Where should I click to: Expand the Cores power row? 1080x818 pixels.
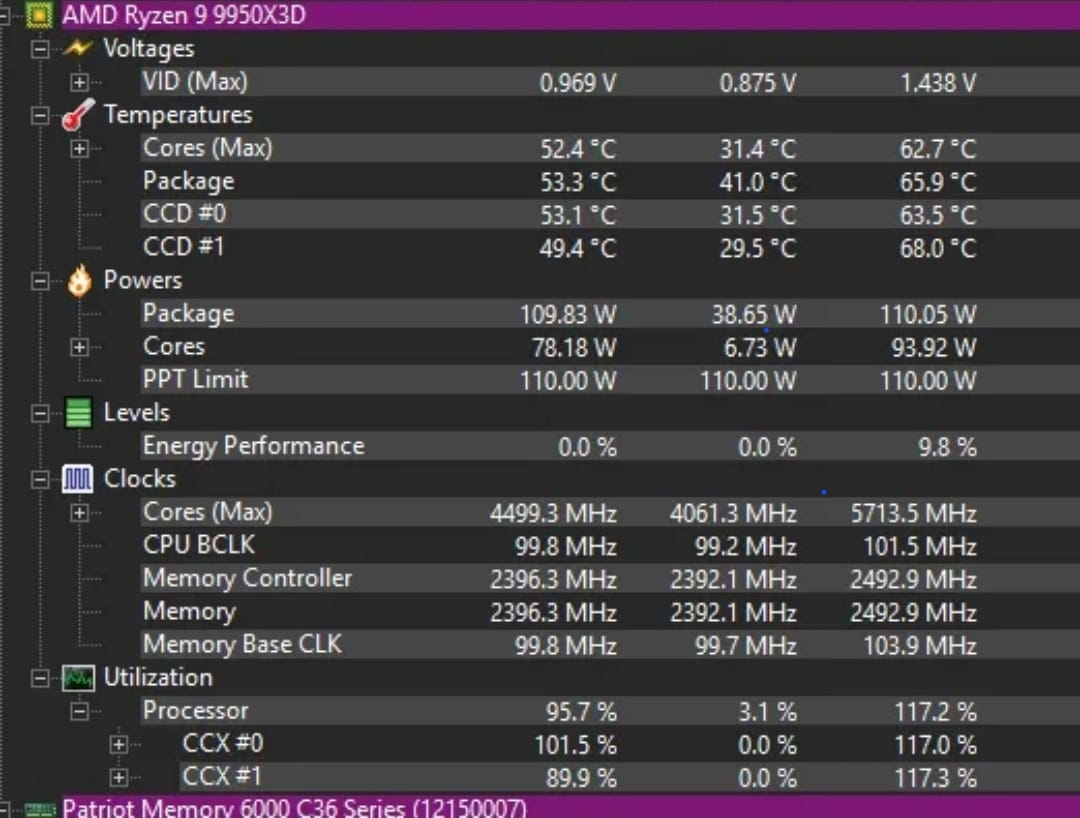point(80,347)
